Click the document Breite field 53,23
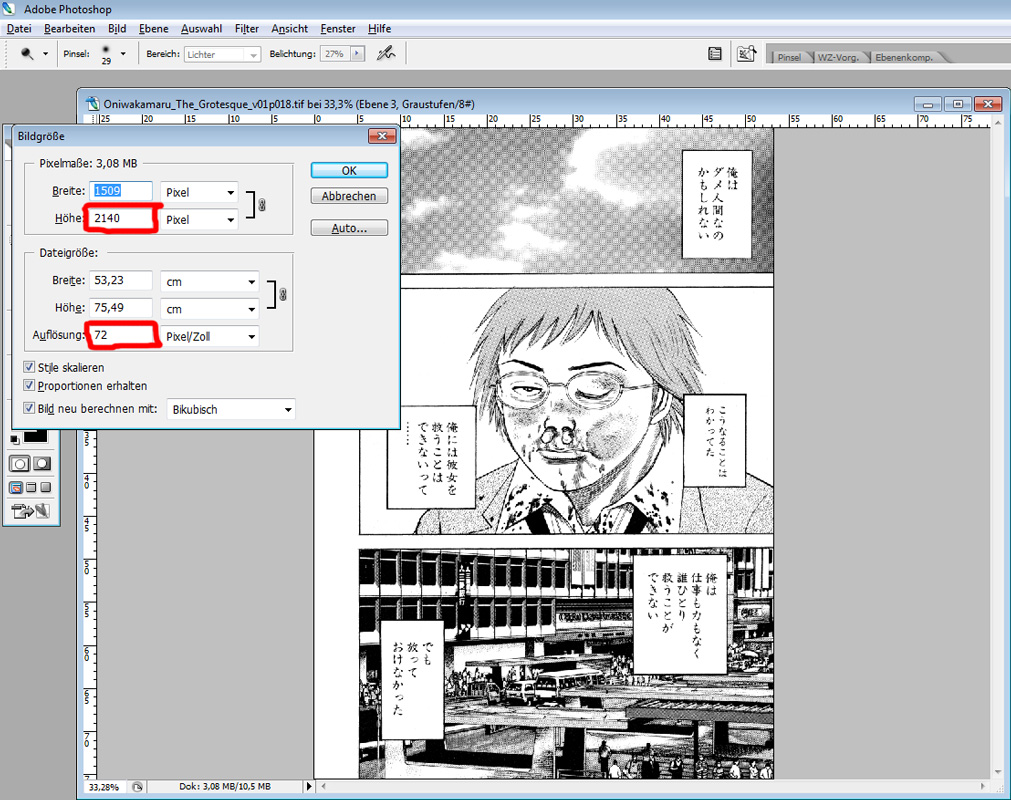1011x800 pixels. [x=121, y=280]
